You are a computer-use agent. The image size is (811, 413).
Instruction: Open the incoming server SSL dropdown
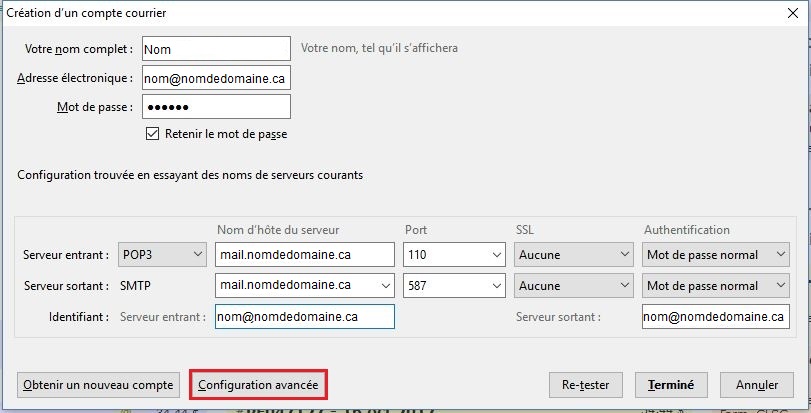click(x=622, y=255)
